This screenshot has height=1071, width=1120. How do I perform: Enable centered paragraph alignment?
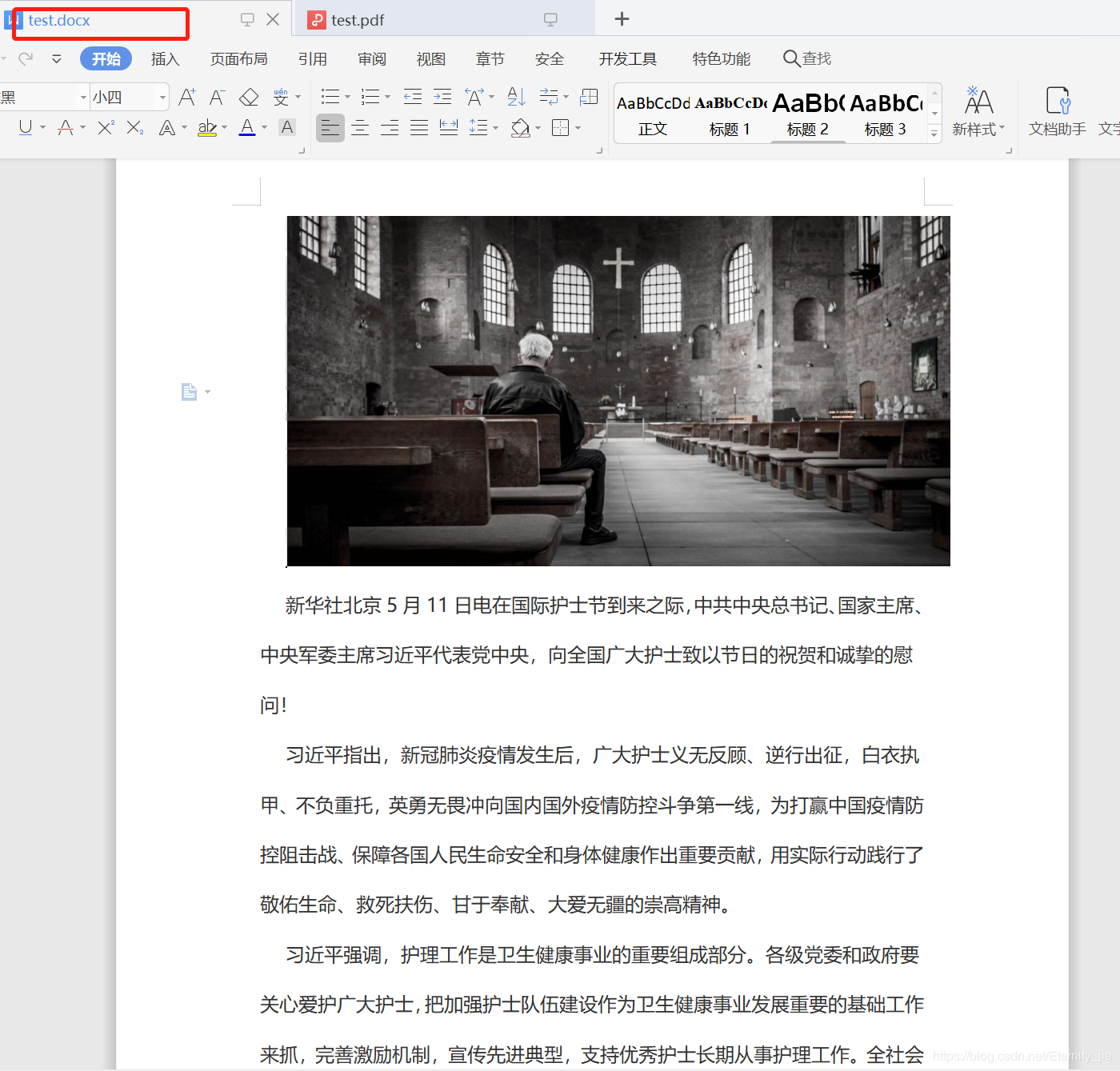(x=359, y=127)
